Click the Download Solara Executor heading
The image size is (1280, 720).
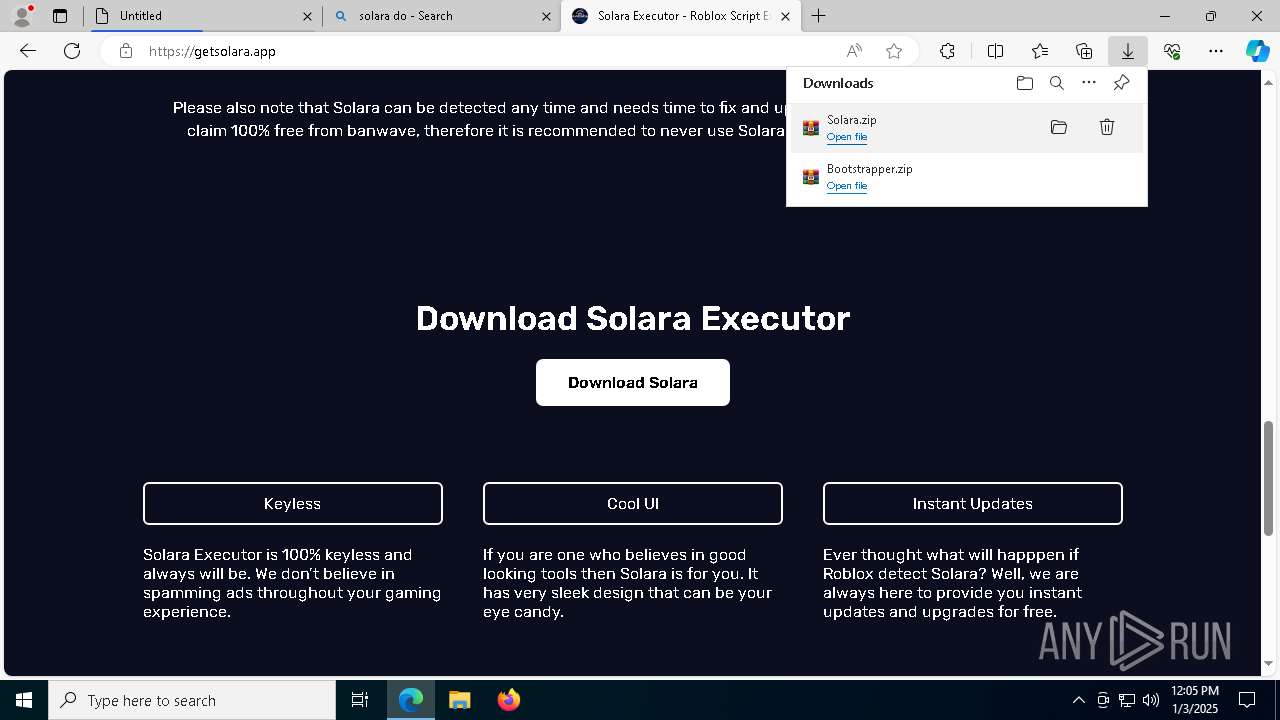click(x=633, y=318)
